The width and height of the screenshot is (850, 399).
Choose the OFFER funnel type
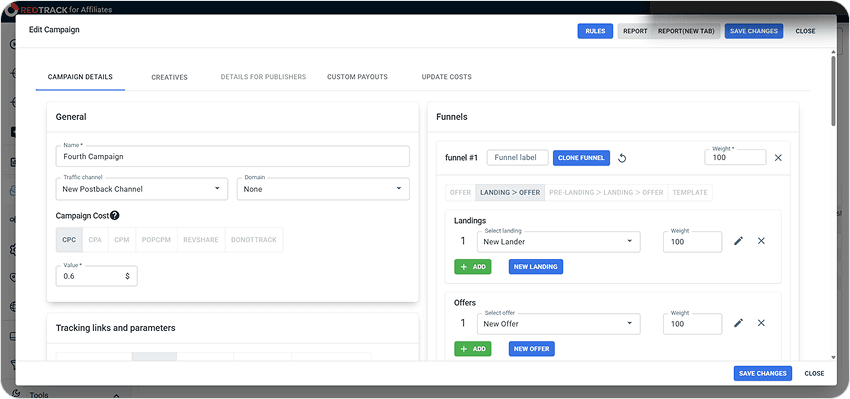pos(460,192)
